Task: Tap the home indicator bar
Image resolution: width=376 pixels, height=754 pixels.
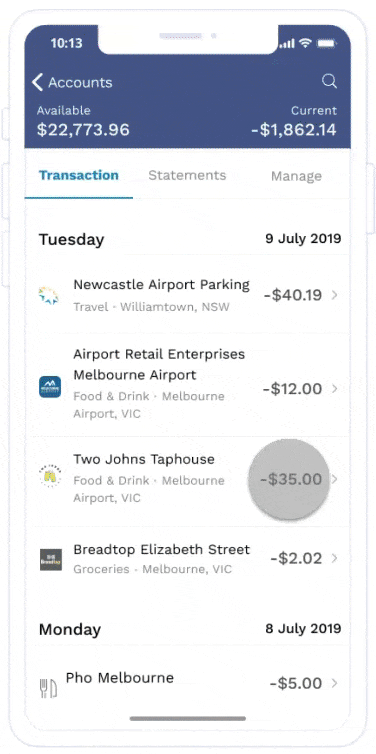Action: (x=188, y=719)
